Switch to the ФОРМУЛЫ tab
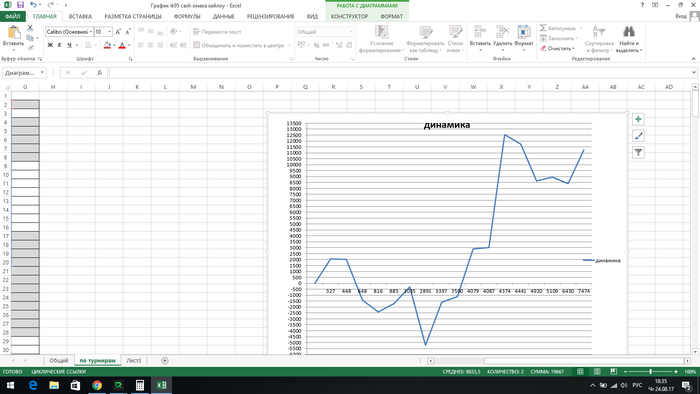 pyautogui.click(x=187, y=17)
